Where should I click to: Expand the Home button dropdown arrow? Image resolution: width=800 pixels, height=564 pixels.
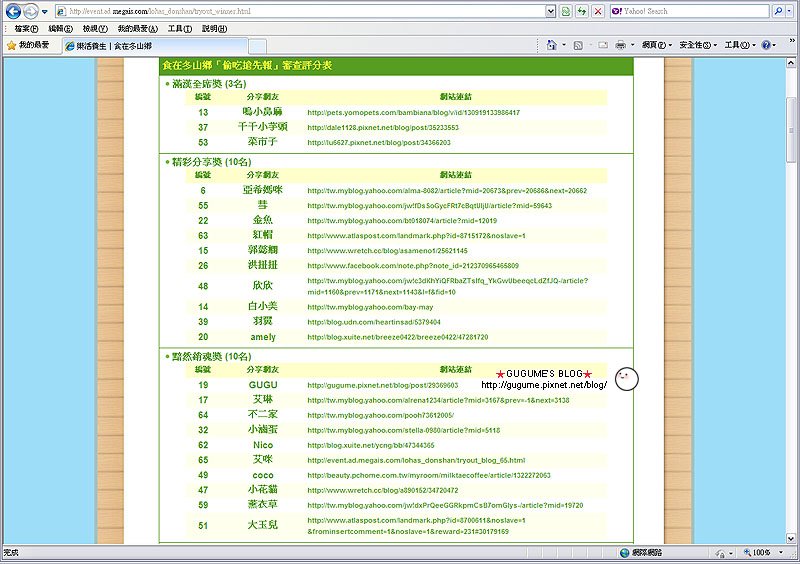564,45
